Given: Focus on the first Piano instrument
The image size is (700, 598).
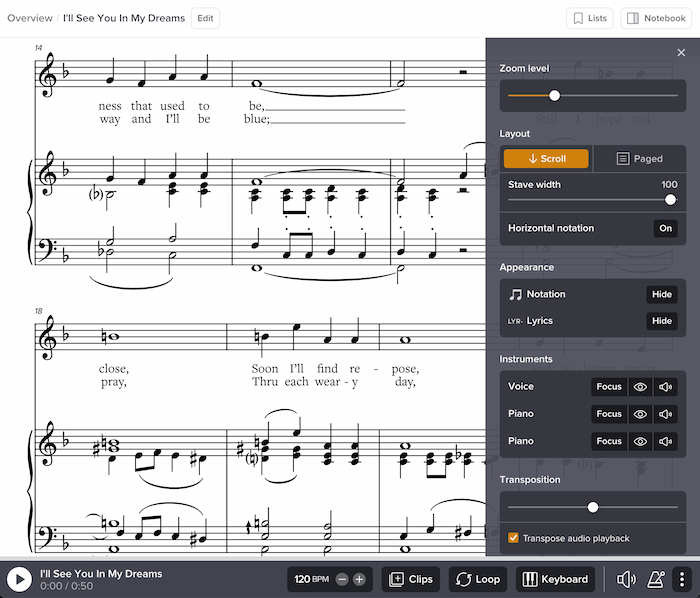Looking at the screenshot, I should pyautogui.click(x=609, y=414).
